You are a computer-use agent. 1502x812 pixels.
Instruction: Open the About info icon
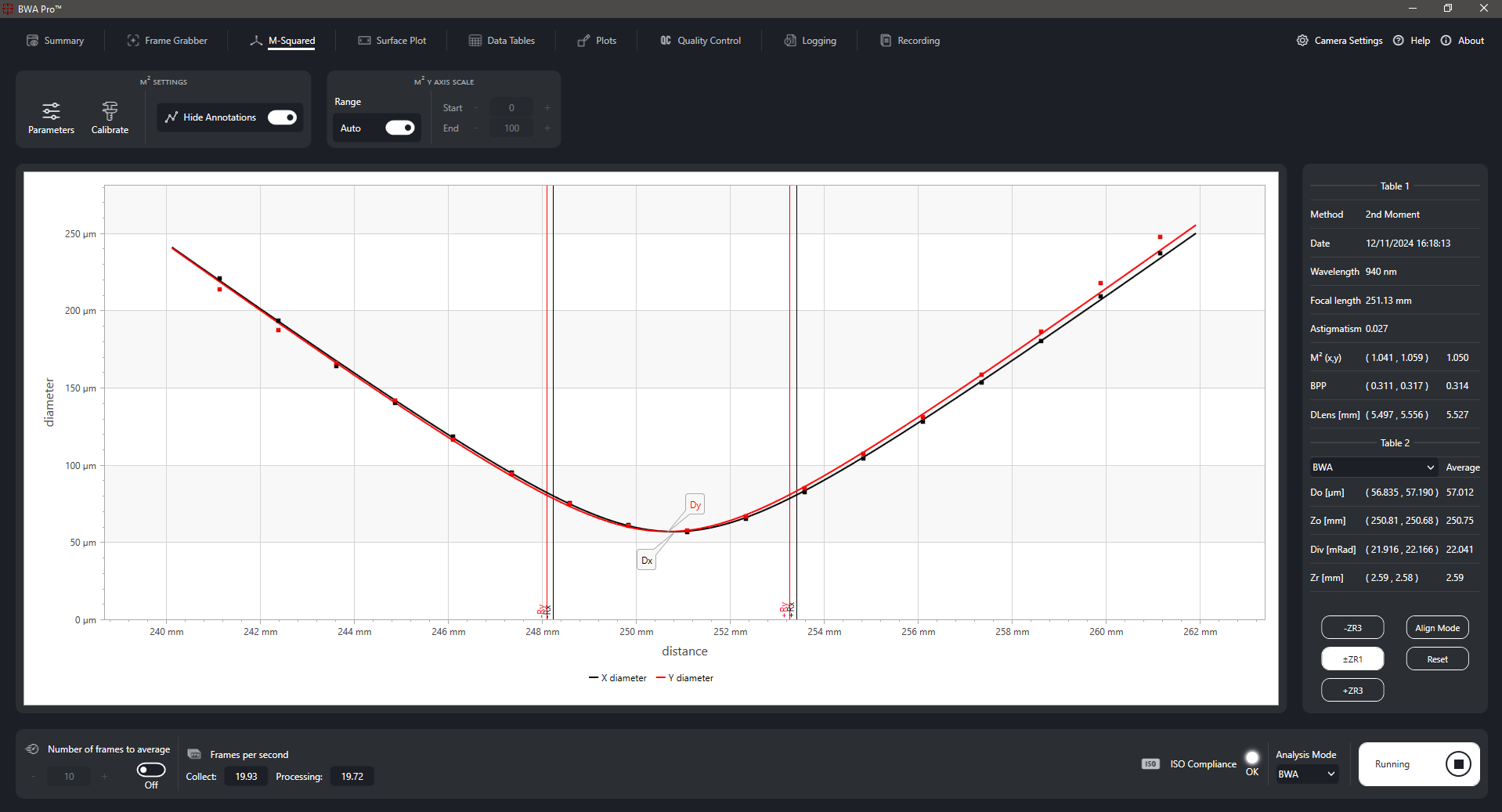click(x=1446, y=41)
